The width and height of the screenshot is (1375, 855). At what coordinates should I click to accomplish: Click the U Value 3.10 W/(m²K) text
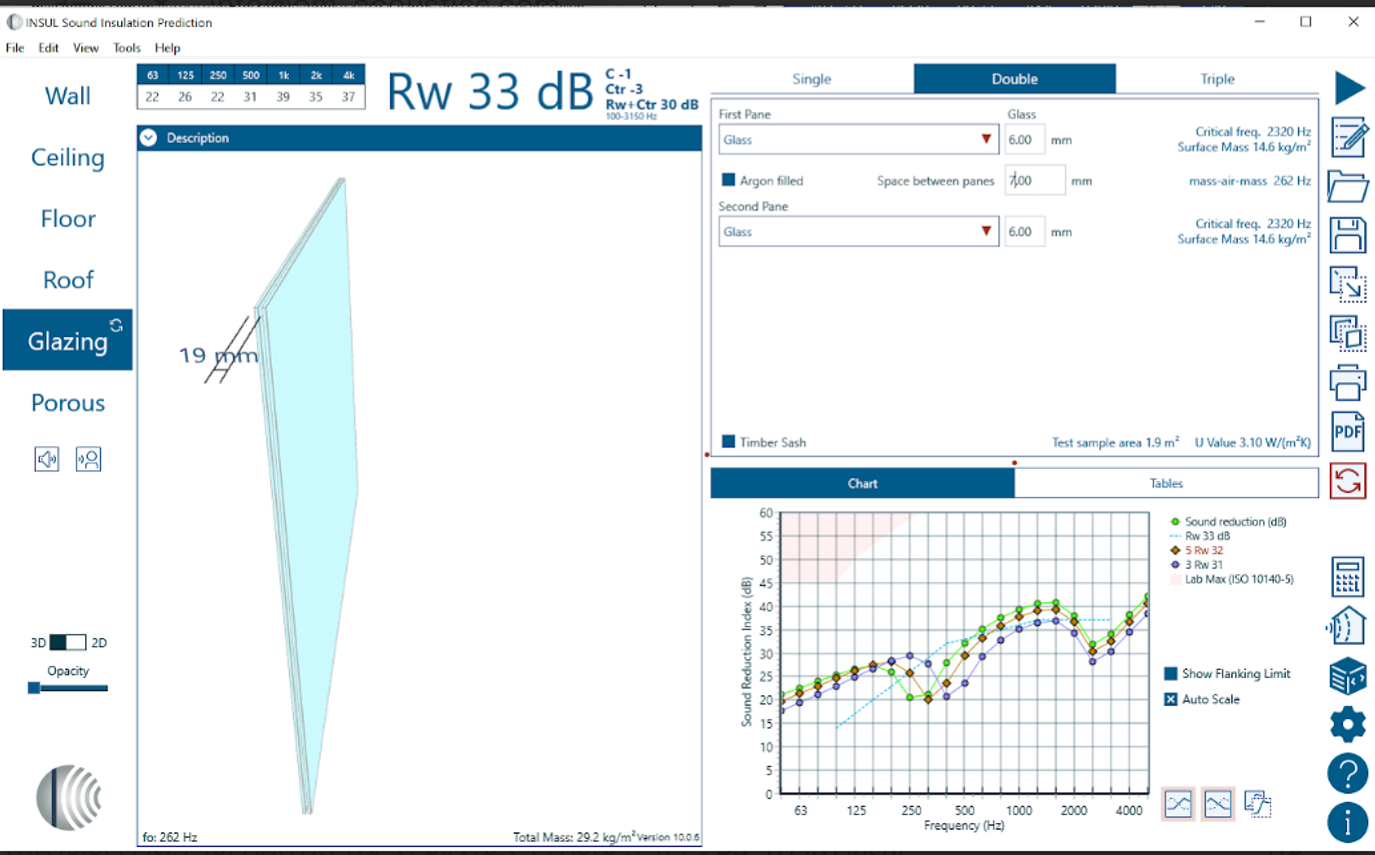tap(1253, 442)
